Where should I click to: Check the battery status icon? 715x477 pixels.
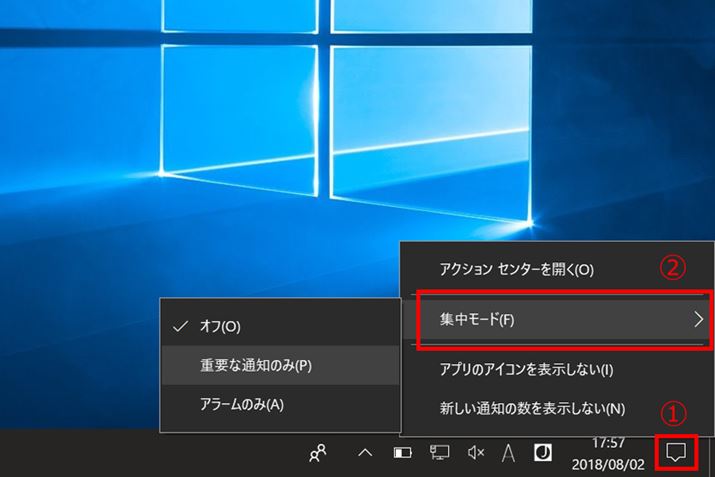pos(402,453)
